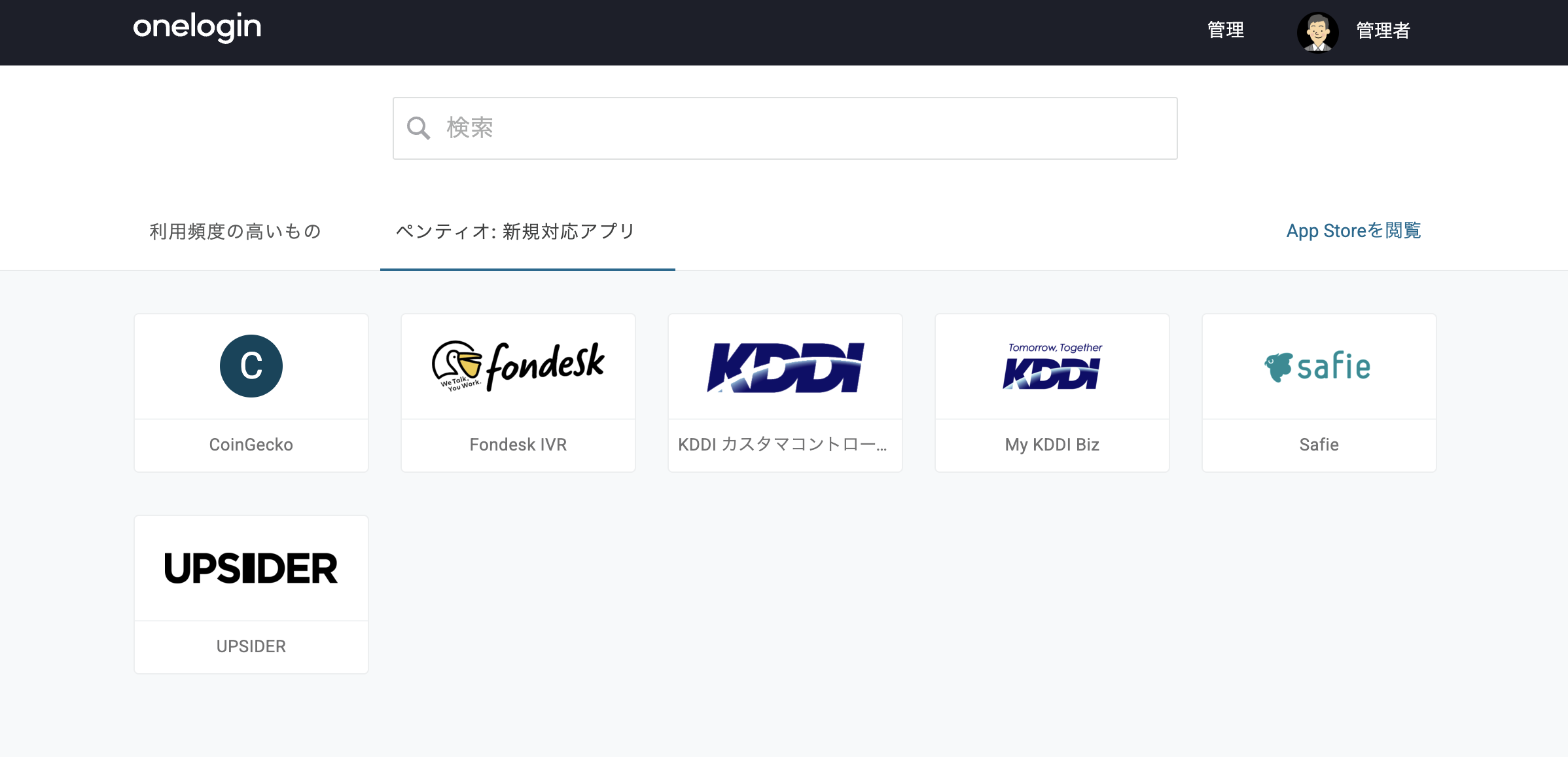The image size is (1568, 757).
Task: Open KDDI カスタマコントロー... label
Action: [x=783, y=445]
